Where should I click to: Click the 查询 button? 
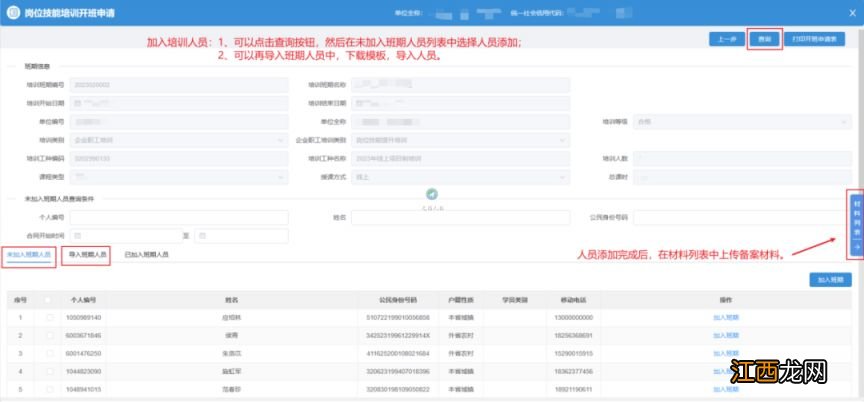(764, 39)
